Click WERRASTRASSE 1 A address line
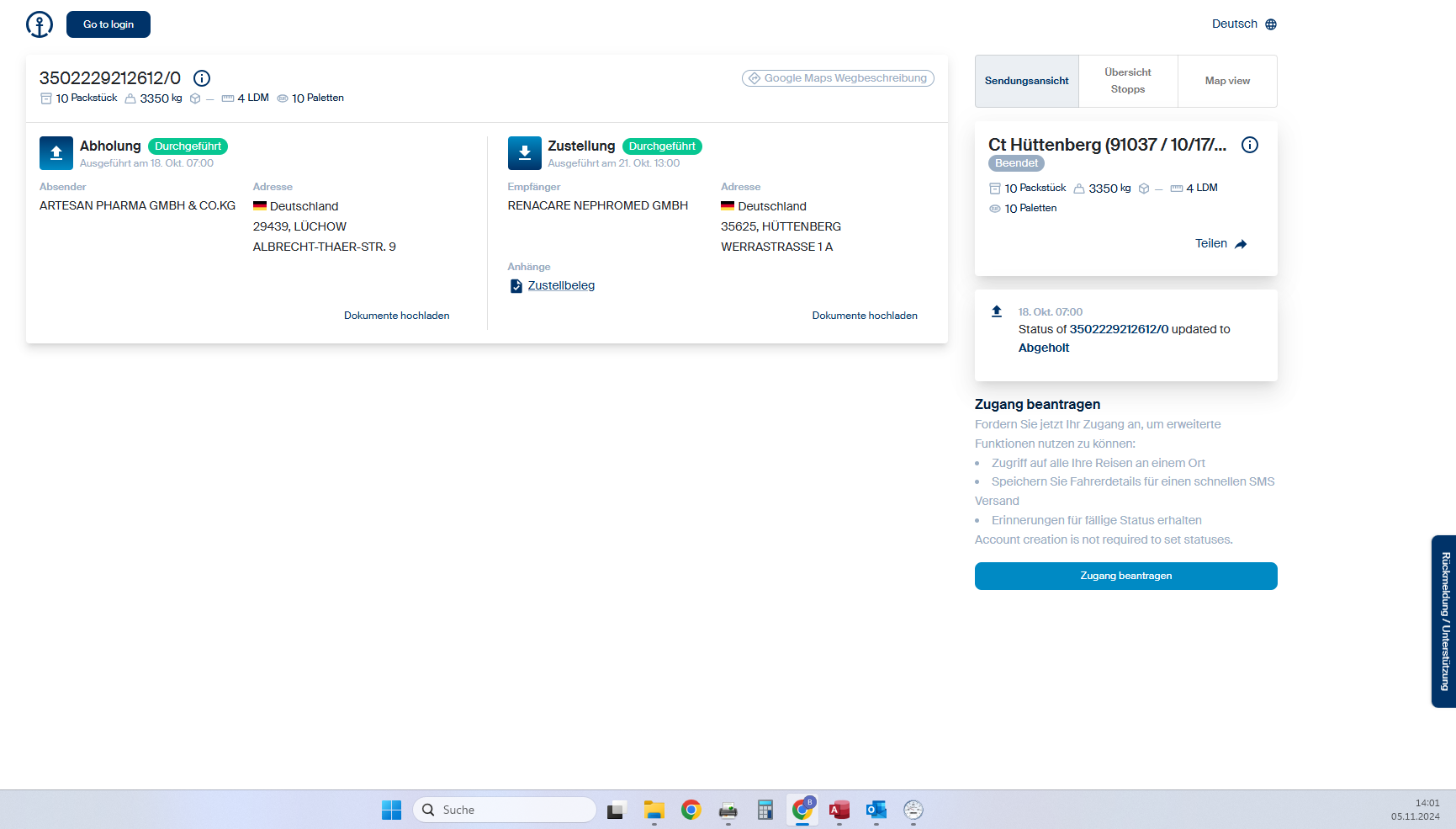 tap(777, 247)
